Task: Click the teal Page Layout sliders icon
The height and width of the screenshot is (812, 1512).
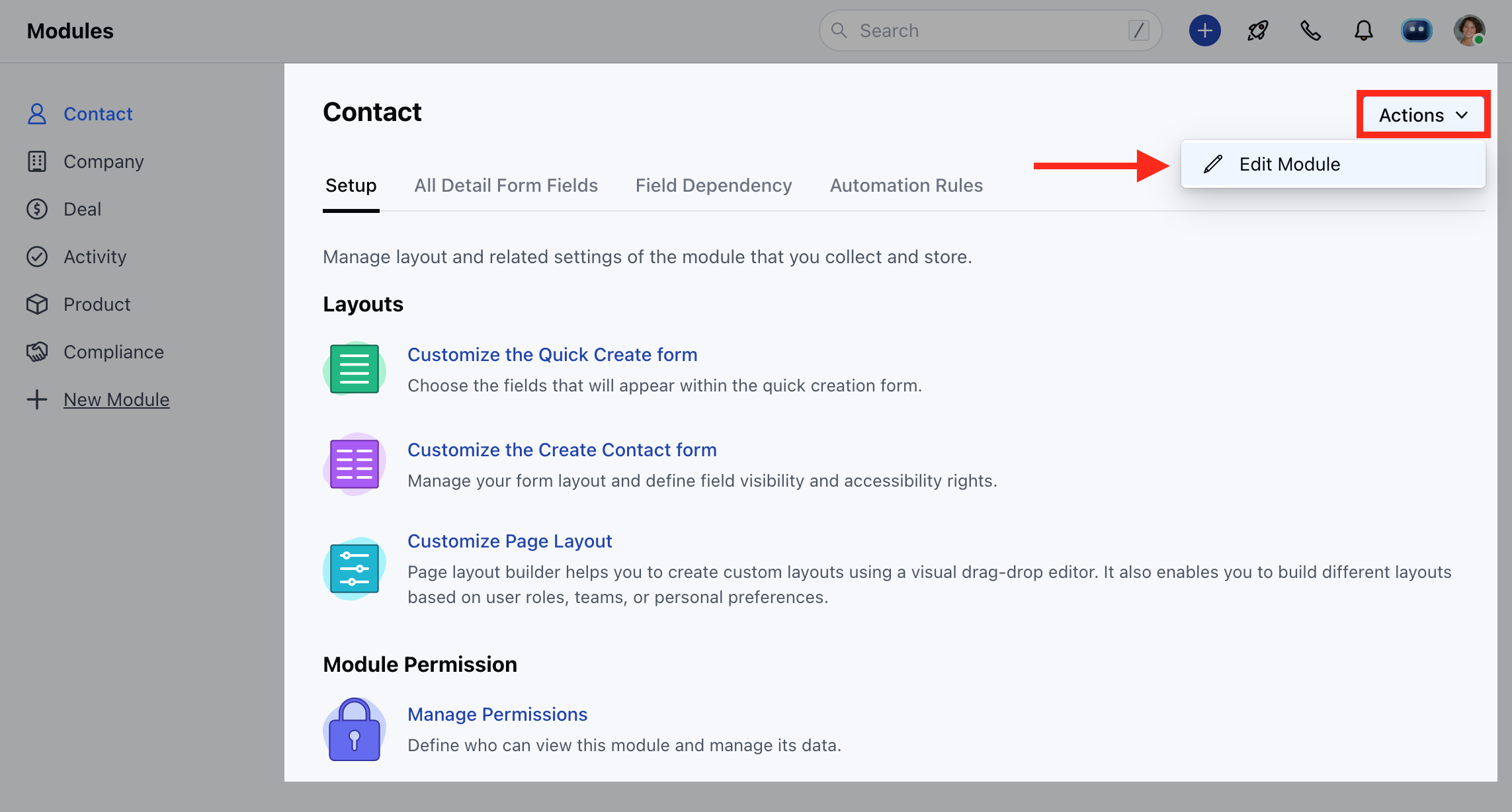Action: click(x=355, y=569)
